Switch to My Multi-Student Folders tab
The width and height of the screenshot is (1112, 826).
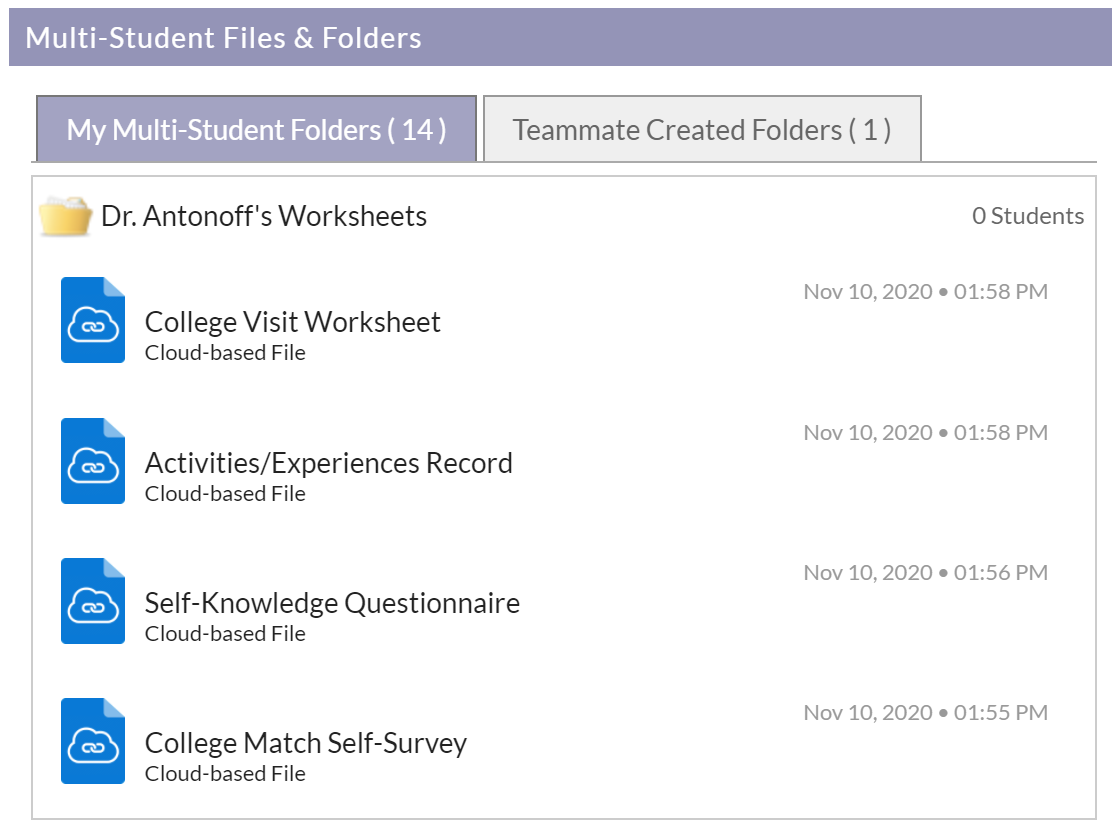(256, 130)
